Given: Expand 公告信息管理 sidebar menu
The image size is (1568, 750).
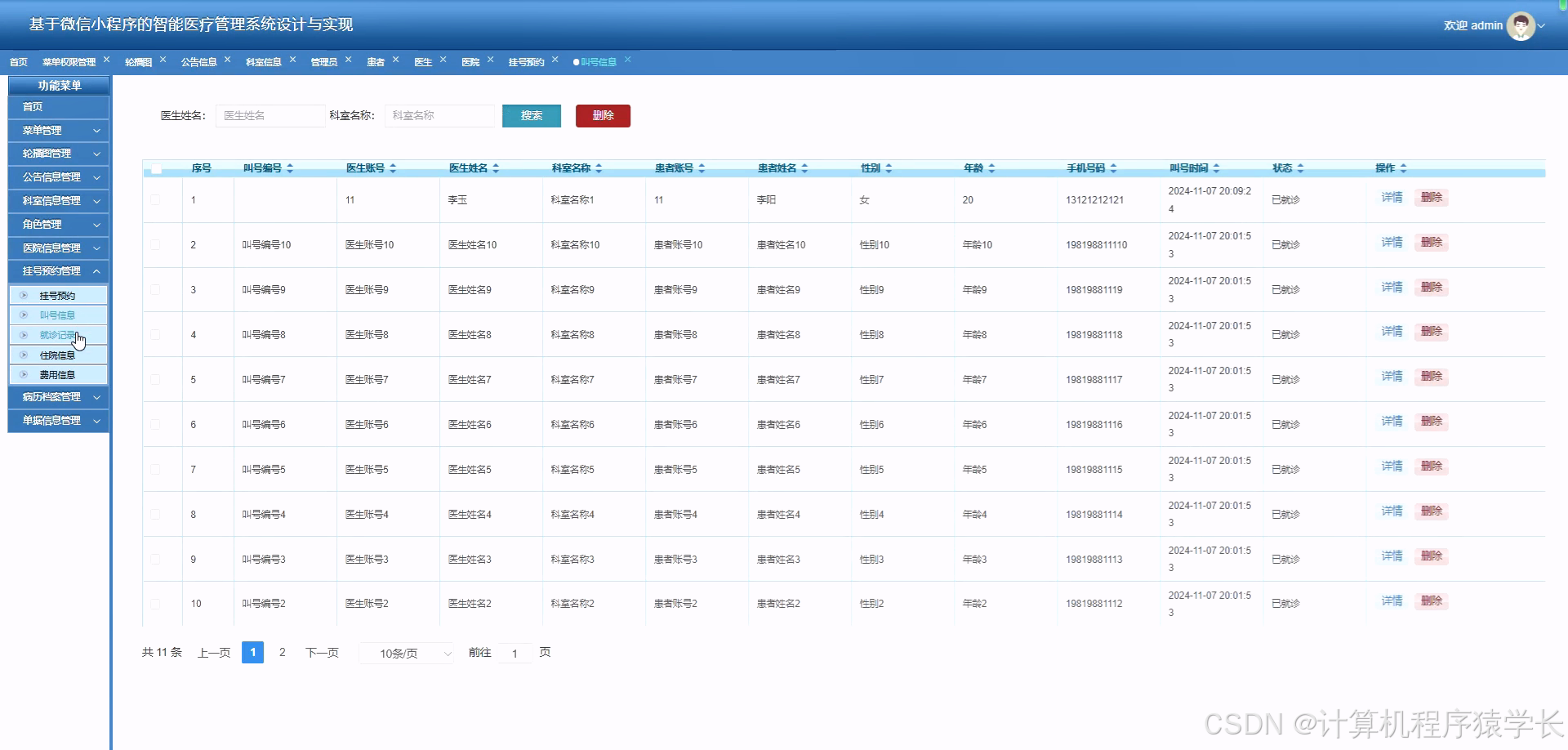Looking at the screenshot, I should 58,177.
